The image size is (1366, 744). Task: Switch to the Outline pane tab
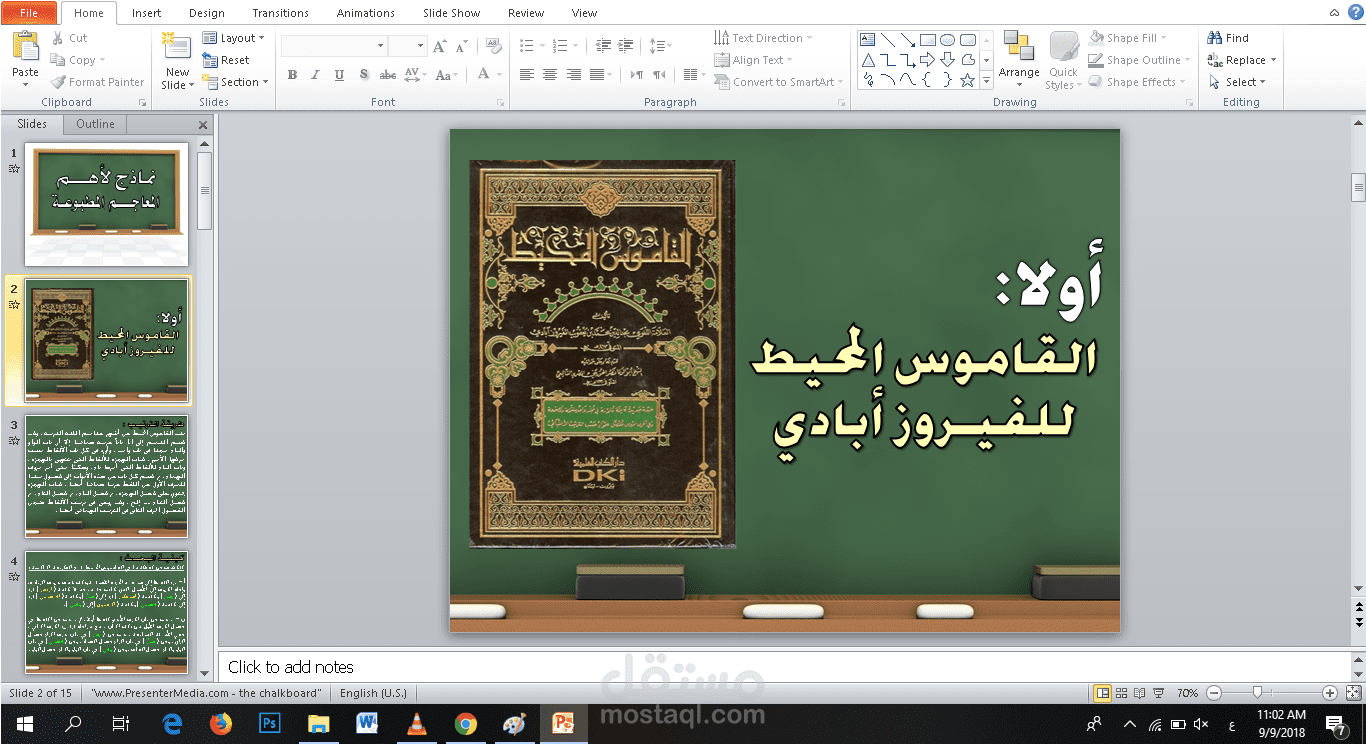(96, 124)
